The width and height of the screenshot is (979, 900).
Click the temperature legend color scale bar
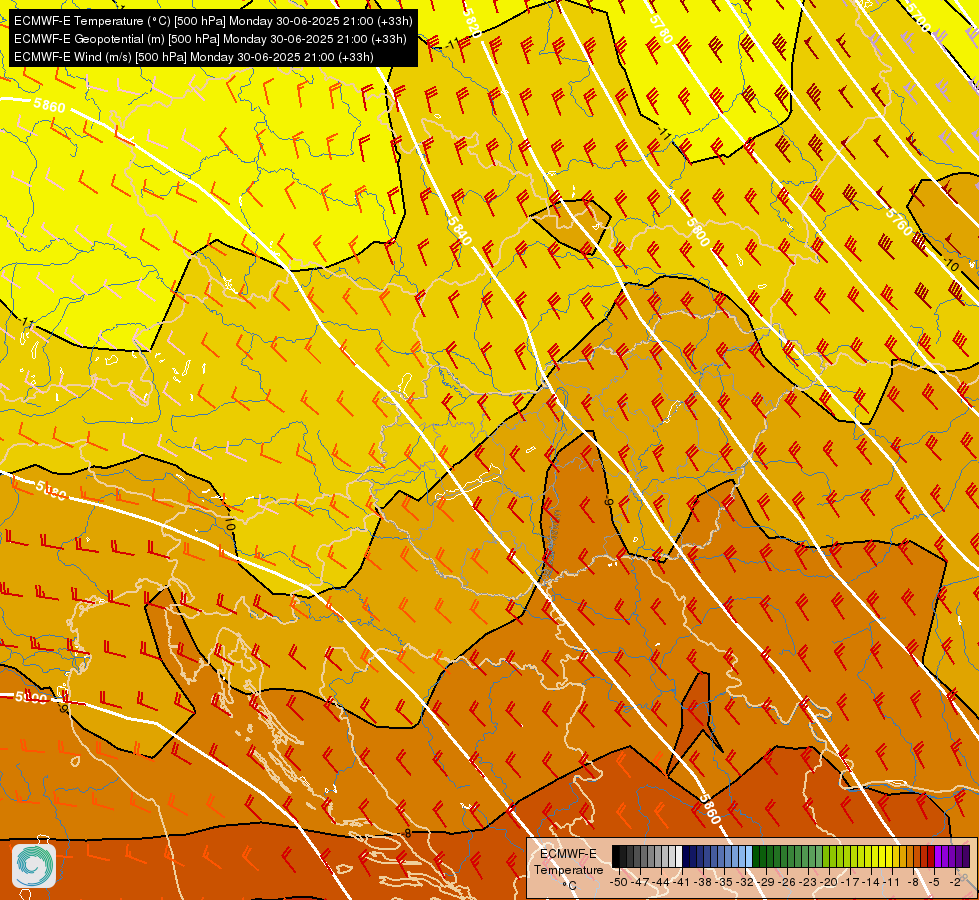790,857
